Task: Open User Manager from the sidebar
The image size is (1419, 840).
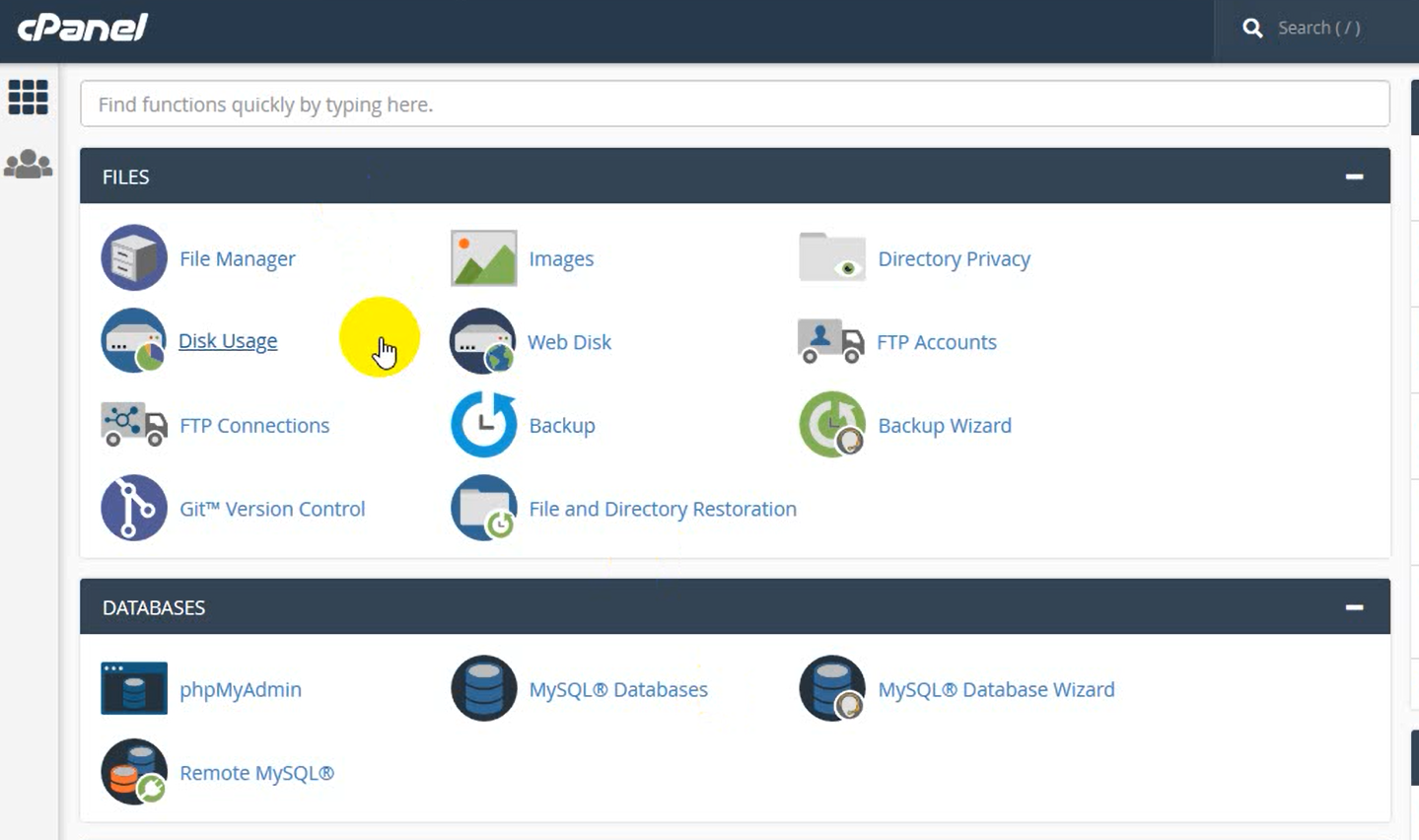Action: pos(28,164)
